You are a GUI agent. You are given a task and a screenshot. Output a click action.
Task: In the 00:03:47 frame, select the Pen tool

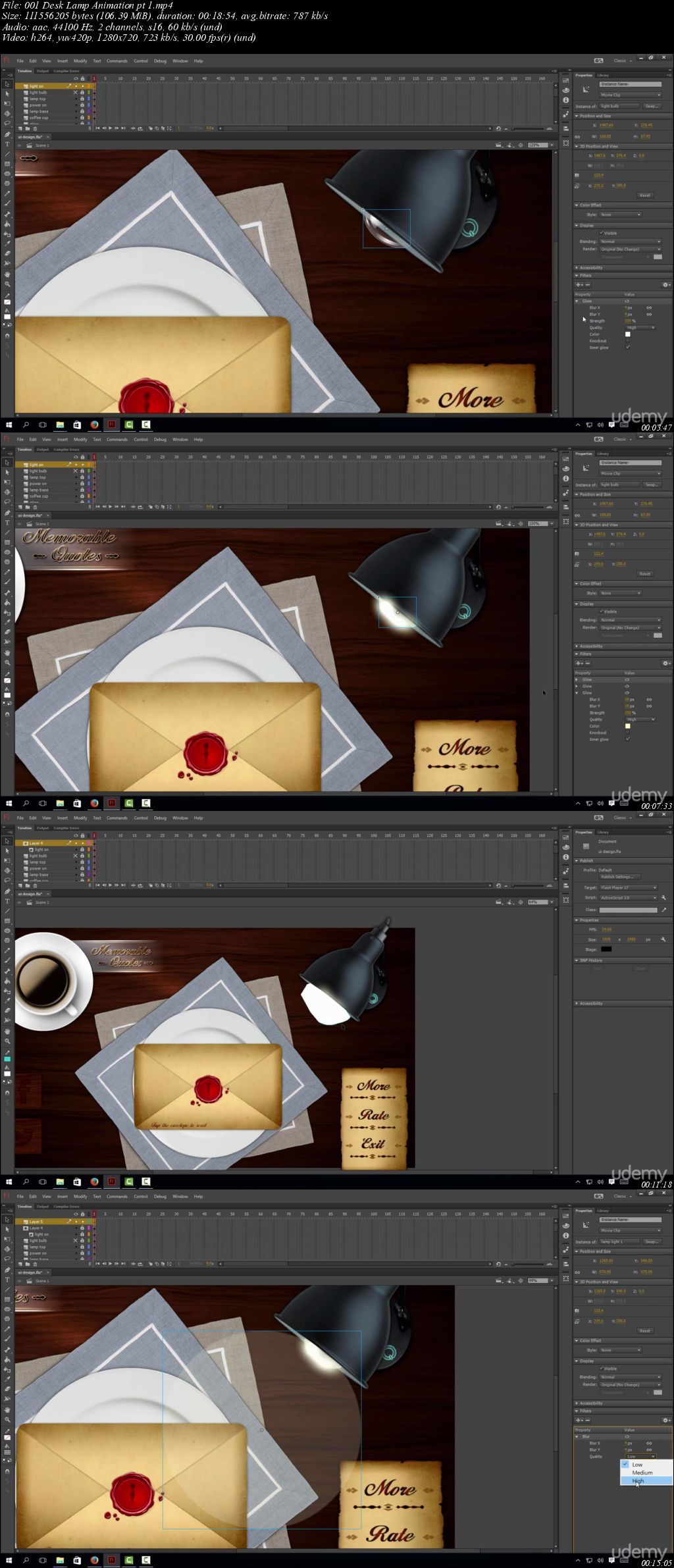7,134
